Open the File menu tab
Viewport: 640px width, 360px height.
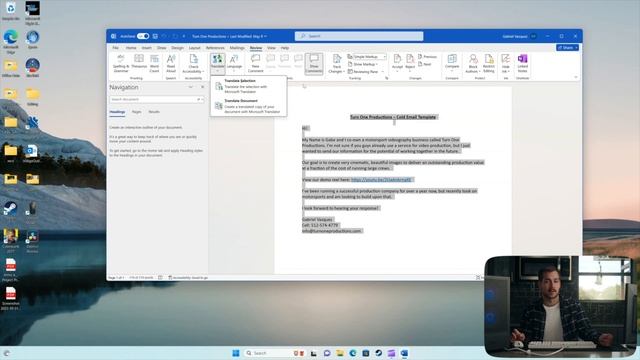point(116,48)
